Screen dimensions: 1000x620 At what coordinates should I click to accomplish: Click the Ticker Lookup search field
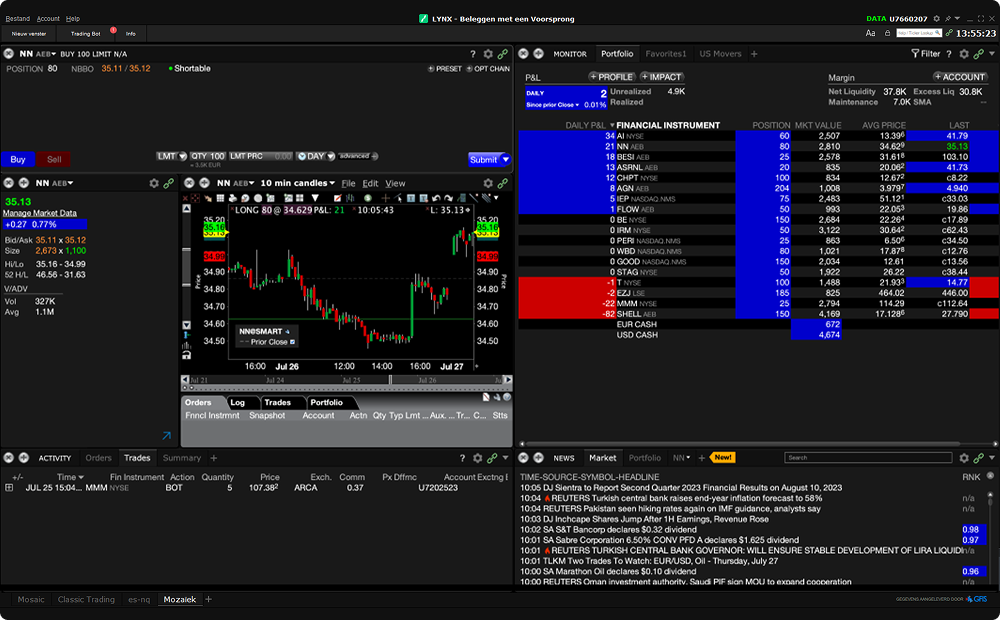point(919,33)
